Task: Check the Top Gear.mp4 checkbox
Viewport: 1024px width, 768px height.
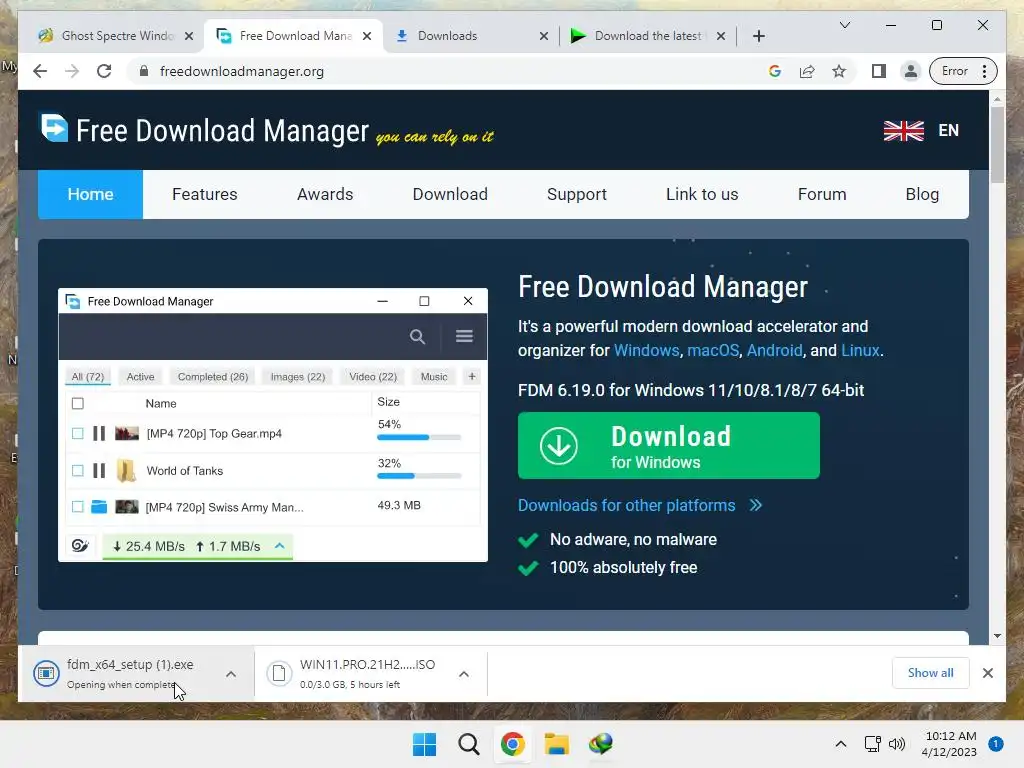Action: coord(78,434)
